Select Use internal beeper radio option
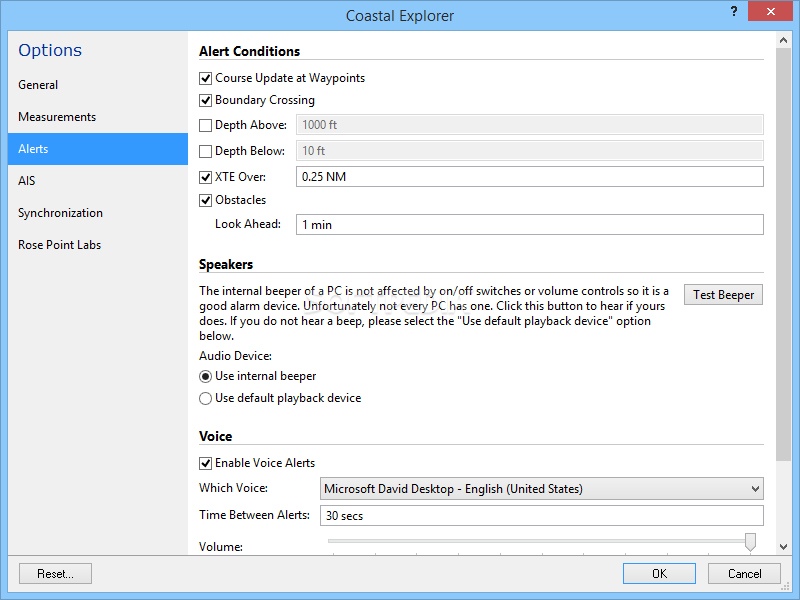This screenshot has height=600, width=800. pos(205,377)
